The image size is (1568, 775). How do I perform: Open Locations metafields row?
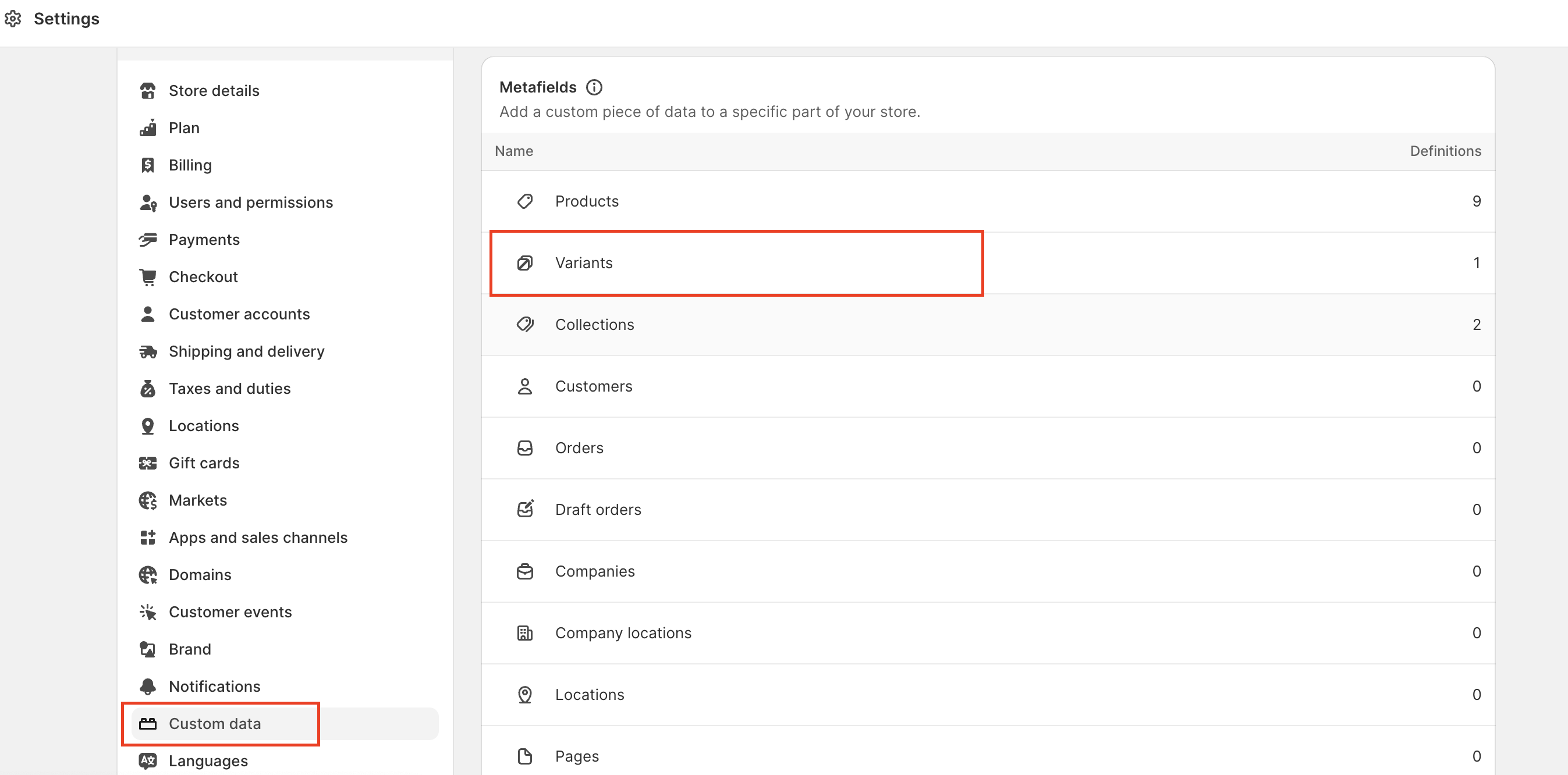(x=589, y=695)
